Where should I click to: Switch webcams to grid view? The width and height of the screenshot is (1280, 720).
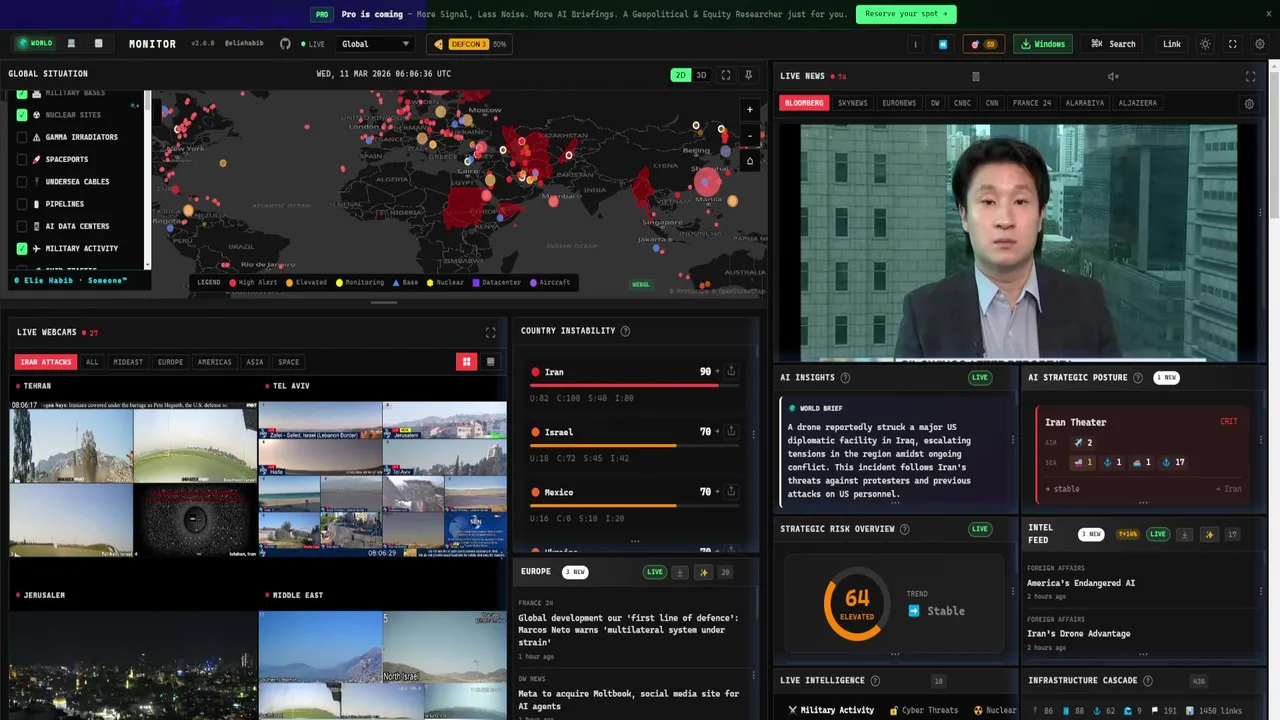[x=466, y=362]
